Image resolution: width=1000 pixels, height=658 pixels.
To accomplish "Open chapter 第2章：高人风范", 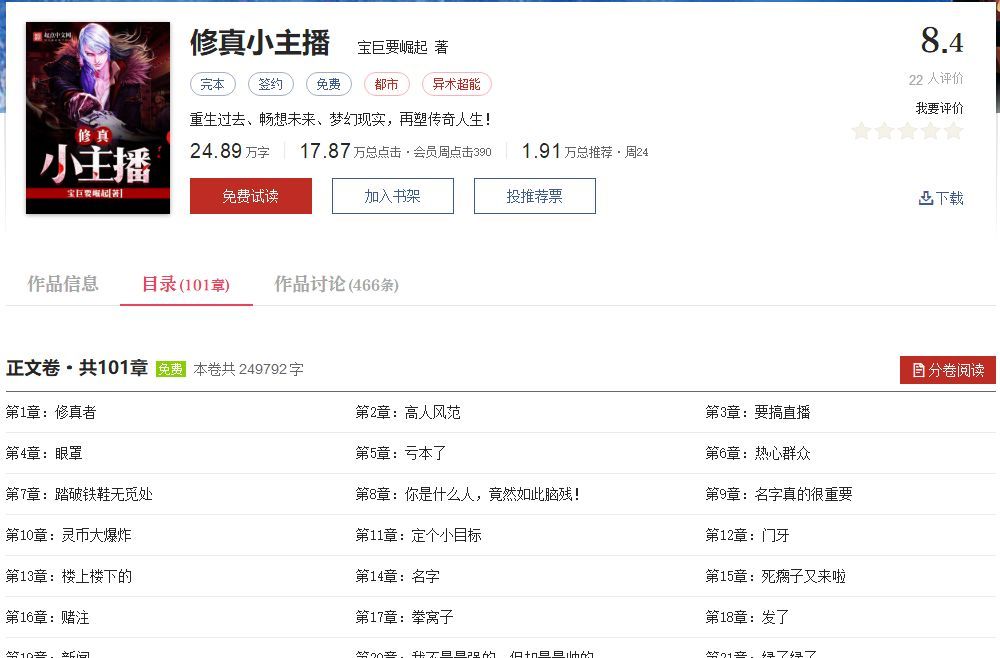I will pyautogui.click(x=408, y=413).
